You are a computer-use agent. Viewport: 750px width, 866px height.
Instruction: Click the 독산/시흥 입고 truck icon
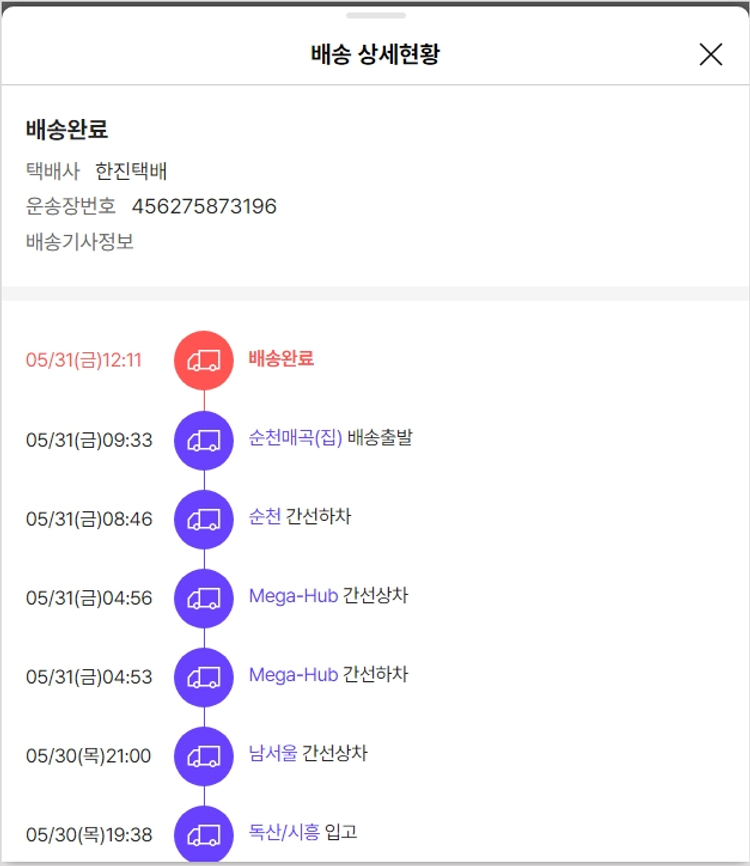click(x=204, y=834)
